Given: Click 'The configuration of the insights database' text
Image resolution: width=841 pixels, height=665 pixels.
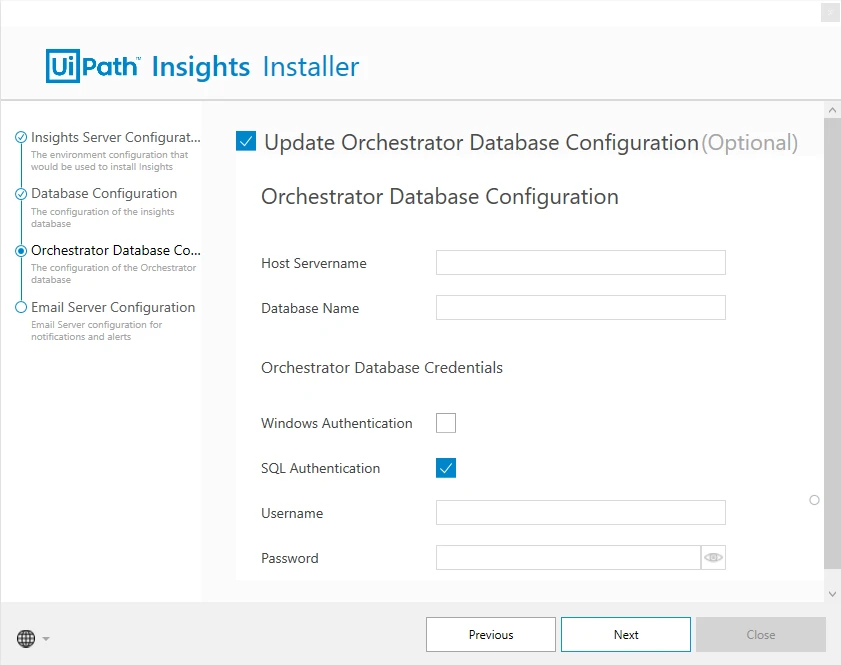Looking at the screenshot, I should [x=102, y=217].
